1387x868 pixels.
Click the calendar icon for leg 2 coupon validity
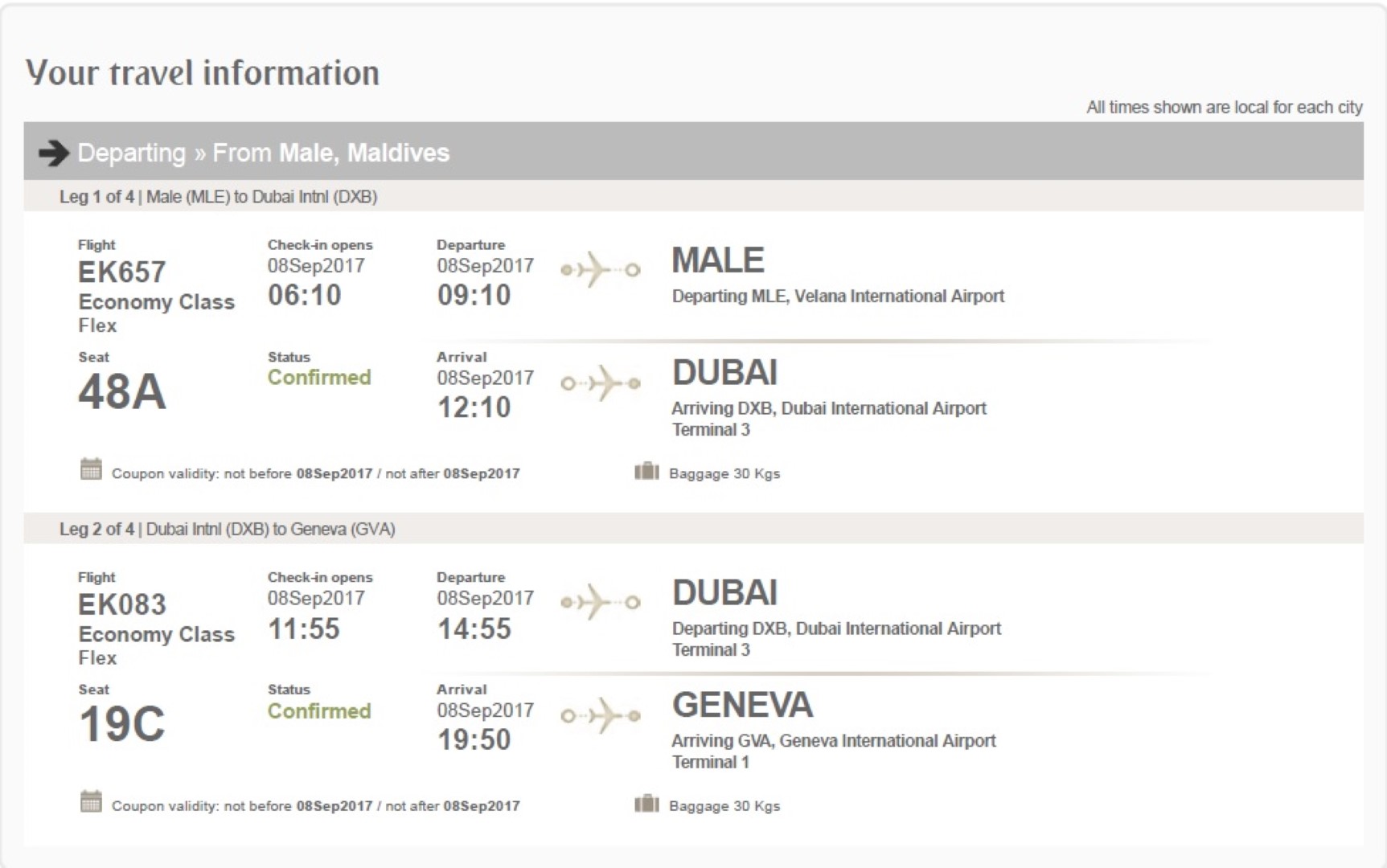pyautogui.click(x=91, y=801)
